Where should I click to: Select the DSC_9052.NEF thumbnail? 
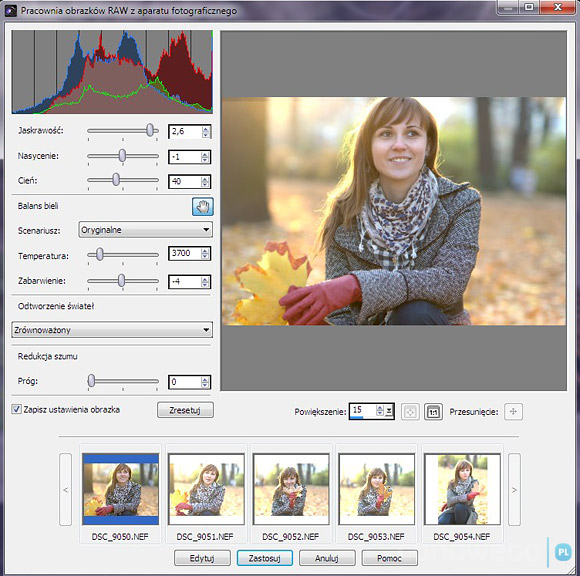(x=291, y=489)
